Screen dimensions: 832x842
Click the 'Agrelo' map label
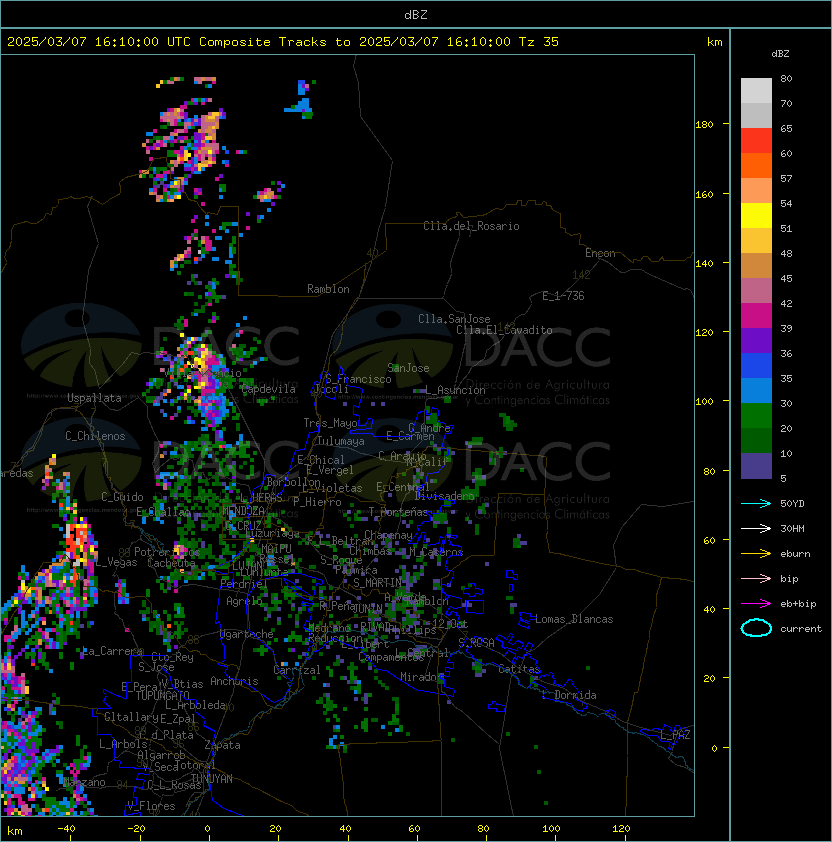tap(244, 601)
